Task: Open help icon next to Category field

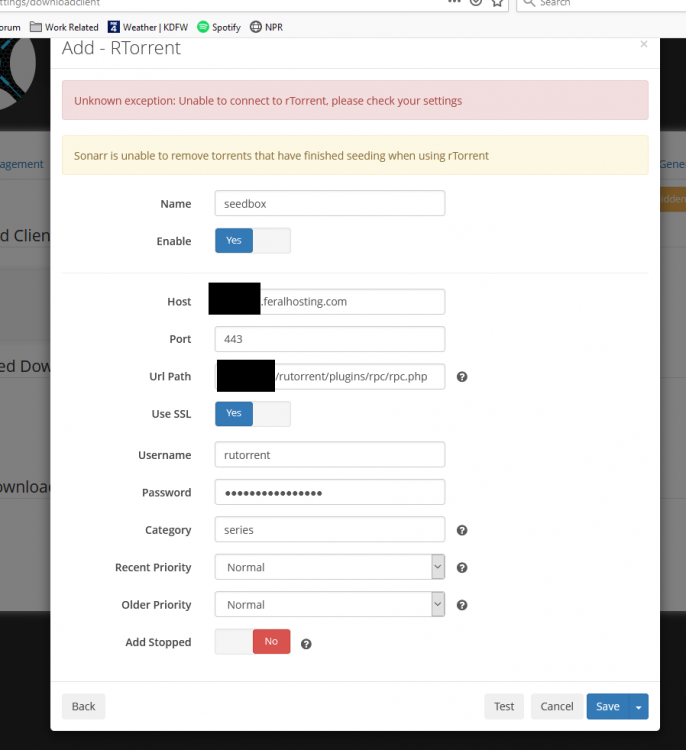Action: [462, 530]
